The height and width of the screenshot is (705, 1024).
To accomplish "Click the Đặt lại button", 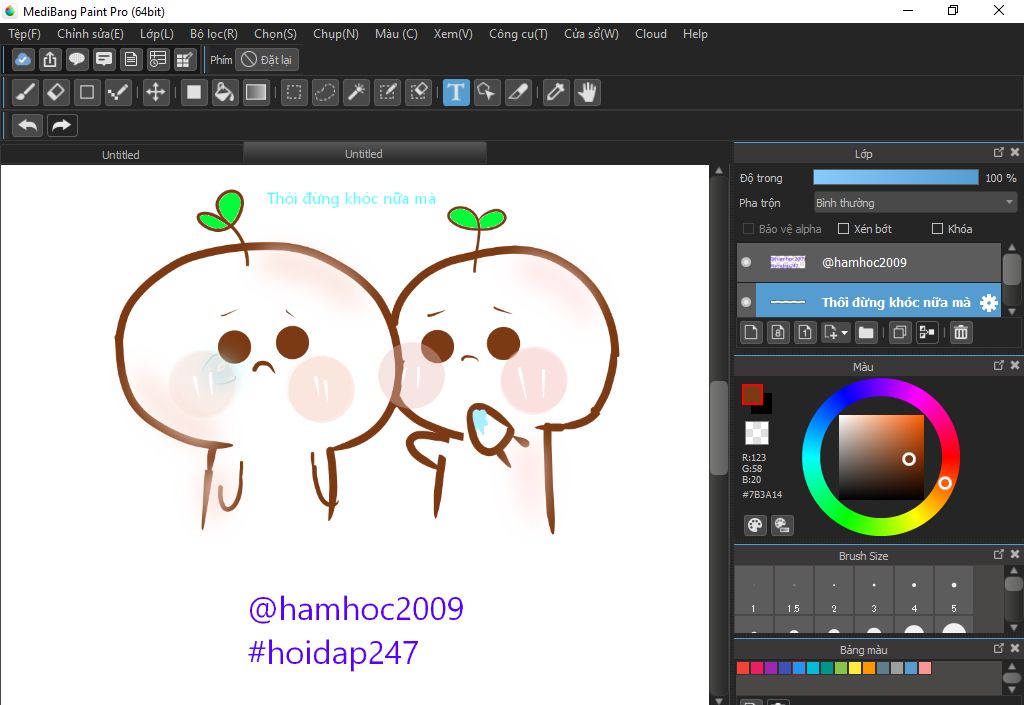I will 266,60.
